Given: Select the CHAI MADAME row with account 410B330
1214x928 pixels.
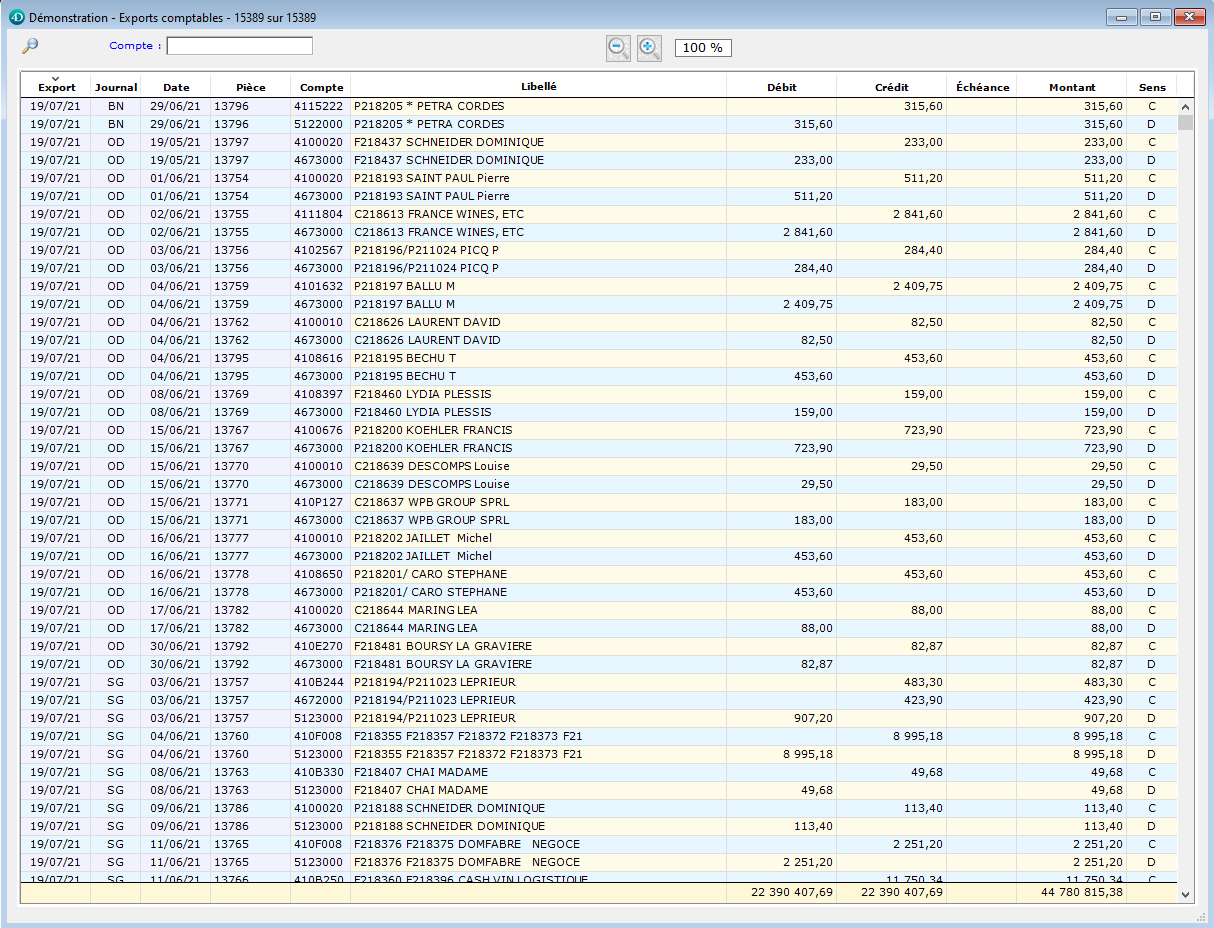Looking at the screenshot, I should 420,772.
